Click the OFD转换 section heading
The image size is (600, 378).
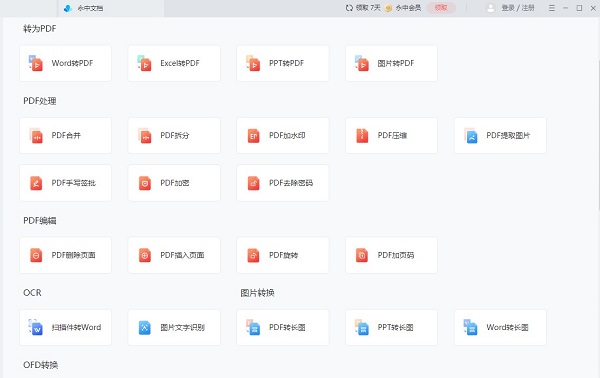tap(41, 365)
